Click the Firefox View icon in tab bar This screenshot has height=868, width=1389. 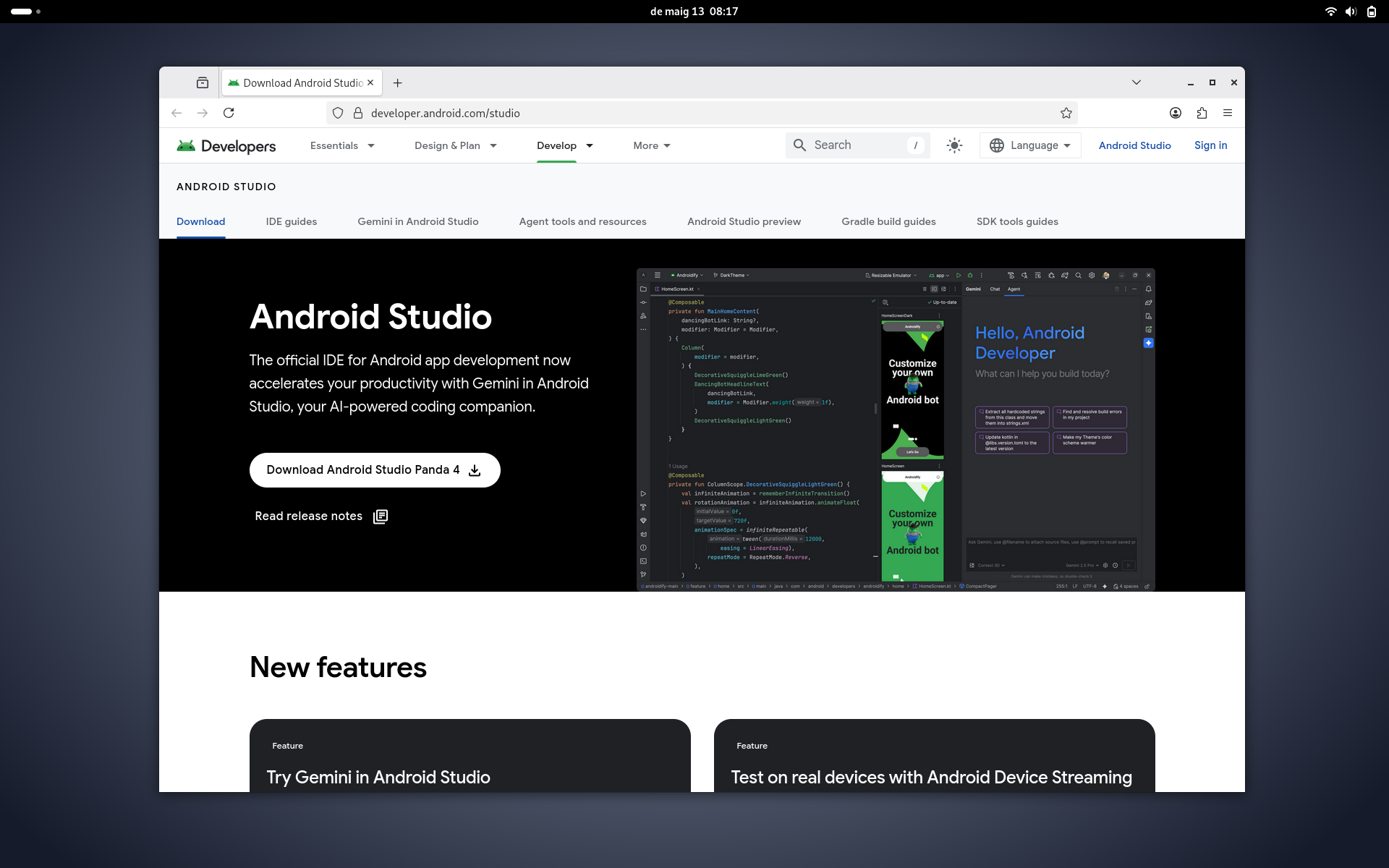coord(203,82)
